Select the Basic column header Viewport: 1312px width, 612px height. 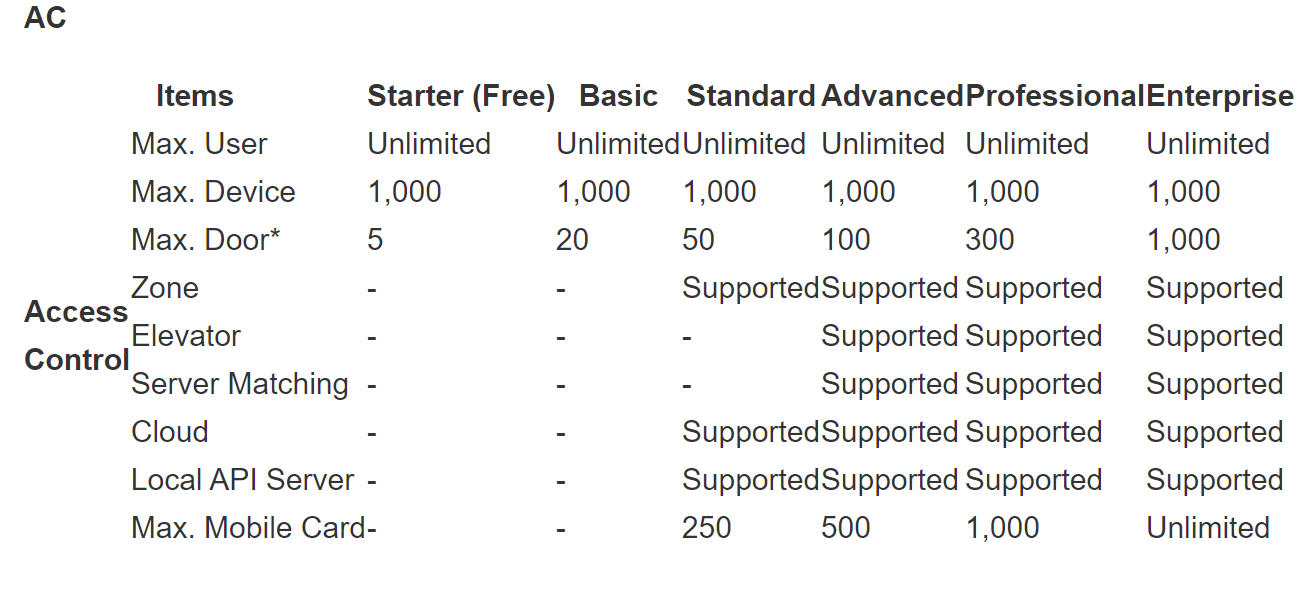[x=618, y=96]
